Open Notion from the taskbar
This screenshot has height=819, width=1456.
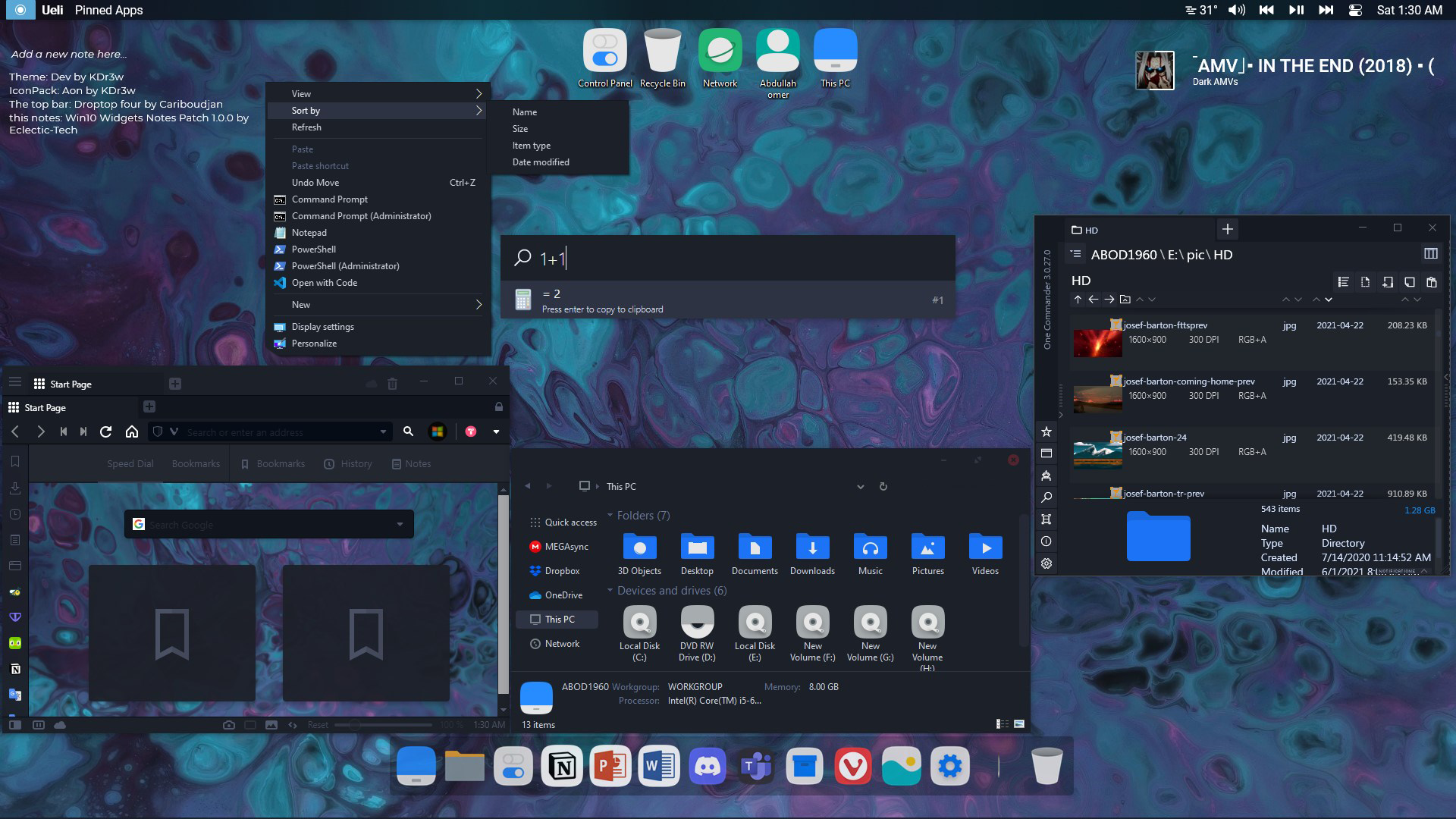click(562, 767)
